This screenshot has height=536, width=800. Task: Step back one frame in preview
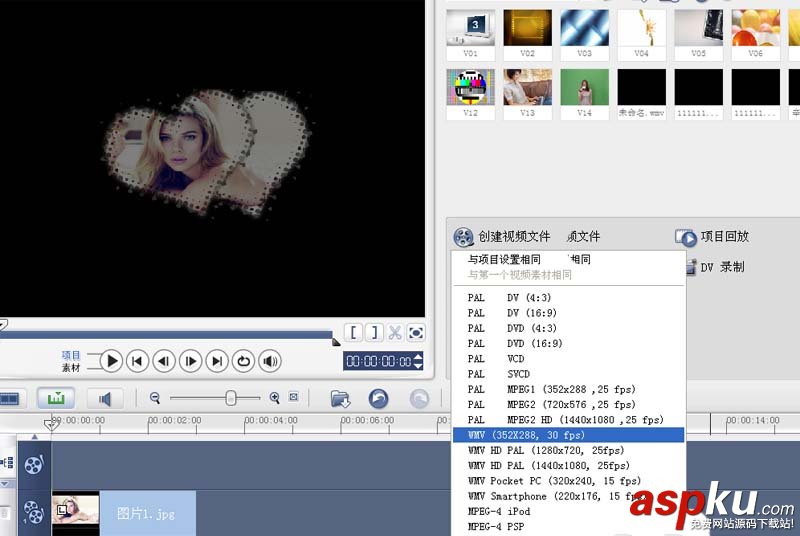(x=164, y=361)
